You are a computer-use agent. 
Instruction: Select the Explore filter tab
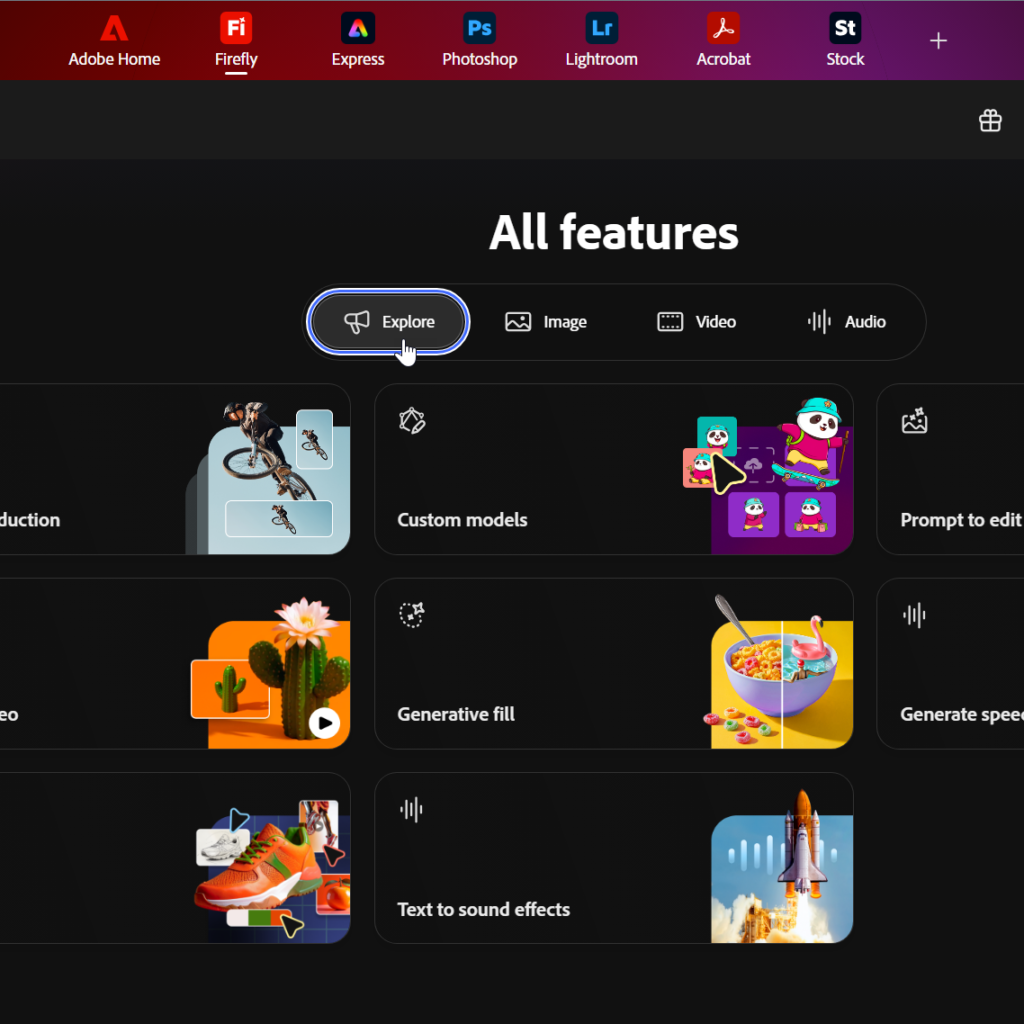click(x=389, y=322)
